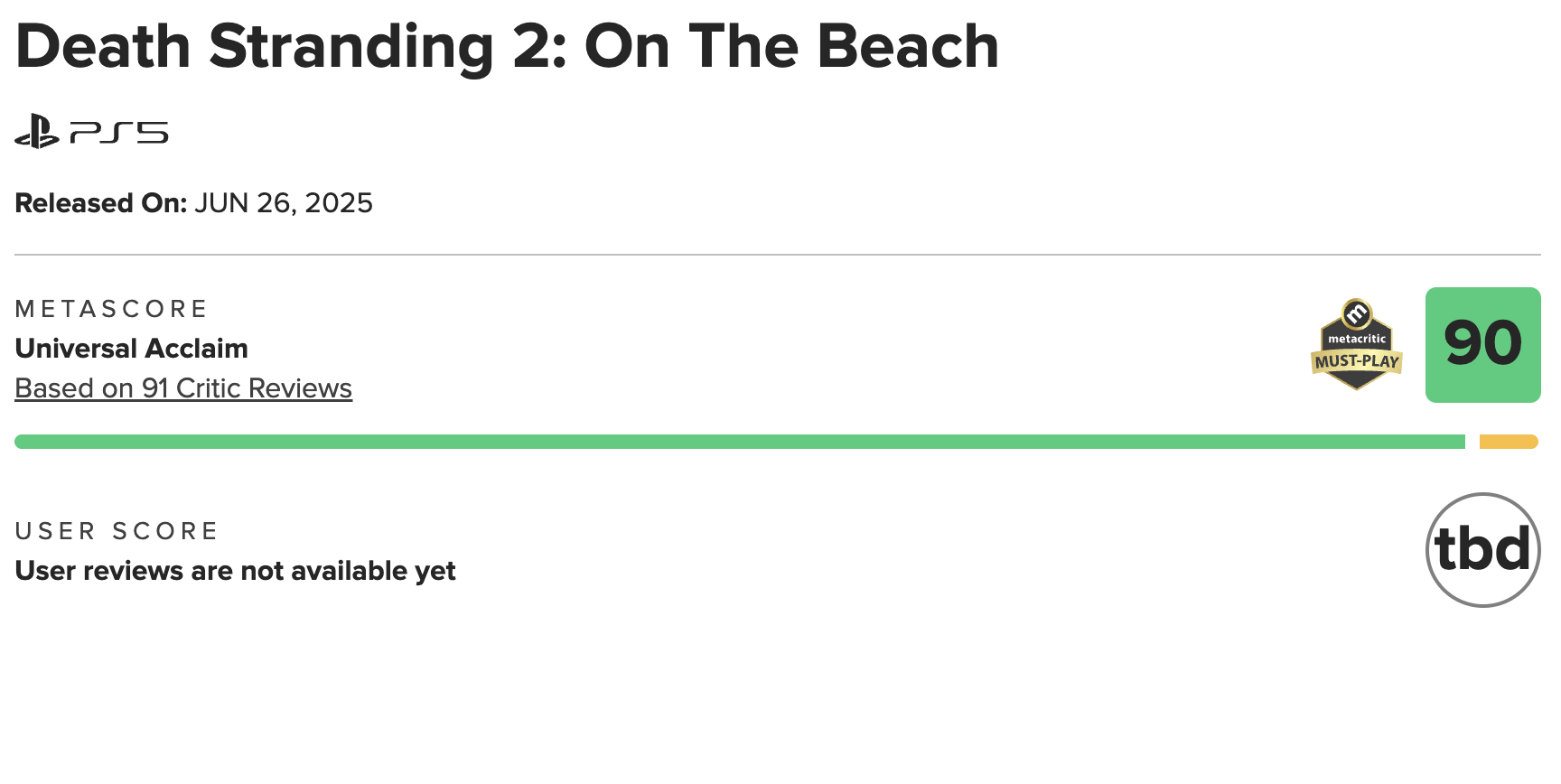Click the Metacritic 'm' logo on badge
This screenshot has width=1561, height=784.
1357,313
